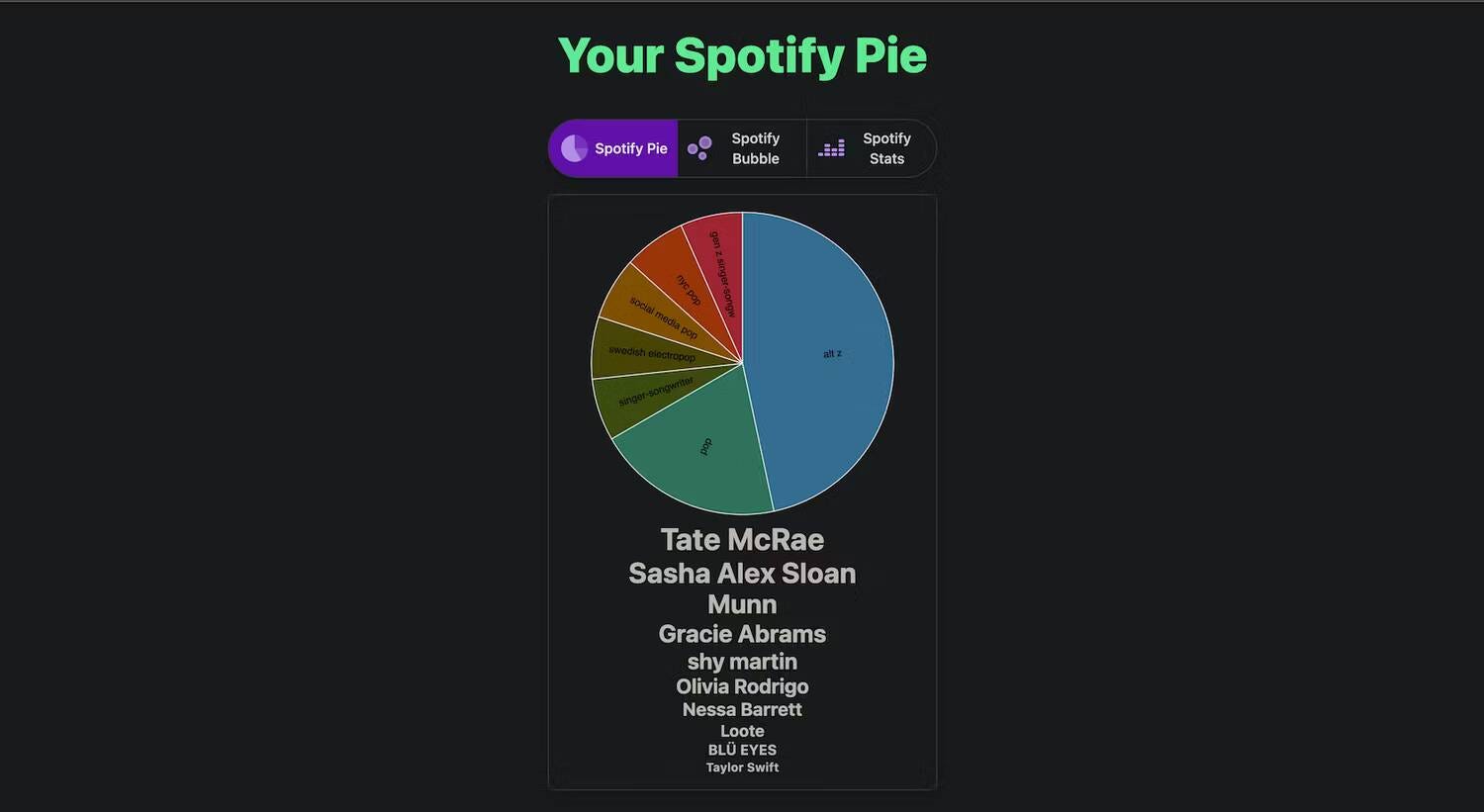Select the 'alt z' slice of the pie
Screen dimensions: 1484x812
tap(831, 356)
